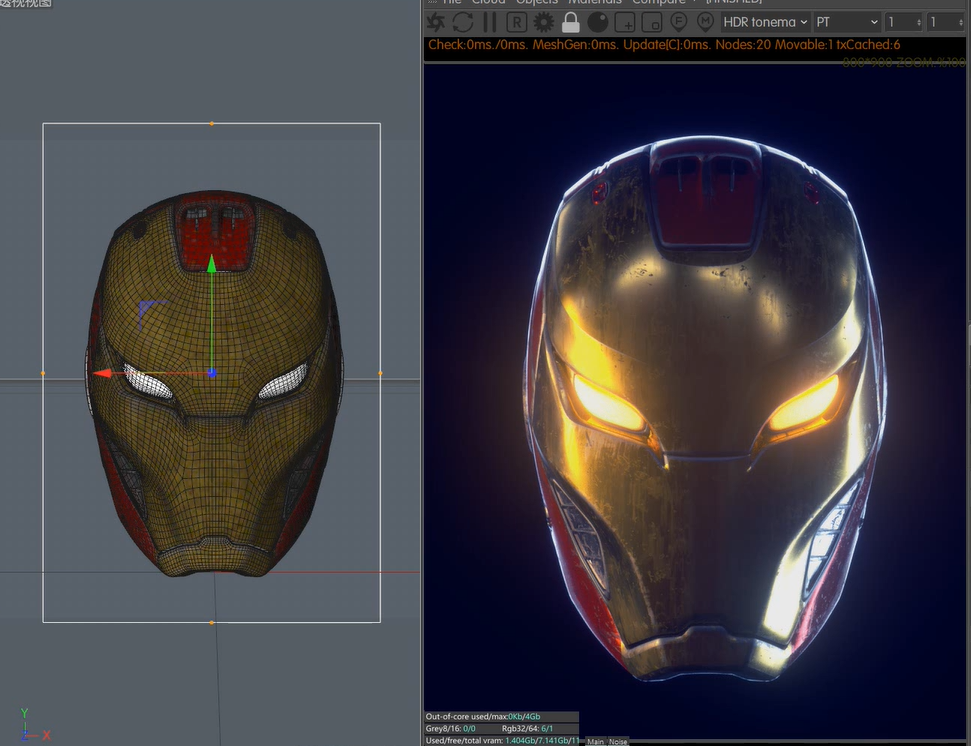Switch to the Main tab
Screen dimensions: 971x746
pos(596,741)
